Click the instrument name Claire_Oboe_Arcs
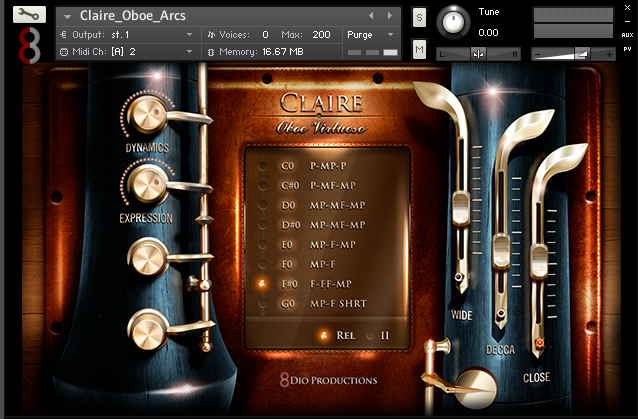Image resolution: width=638 pixels, height=419 pixels. click(133, 15)
